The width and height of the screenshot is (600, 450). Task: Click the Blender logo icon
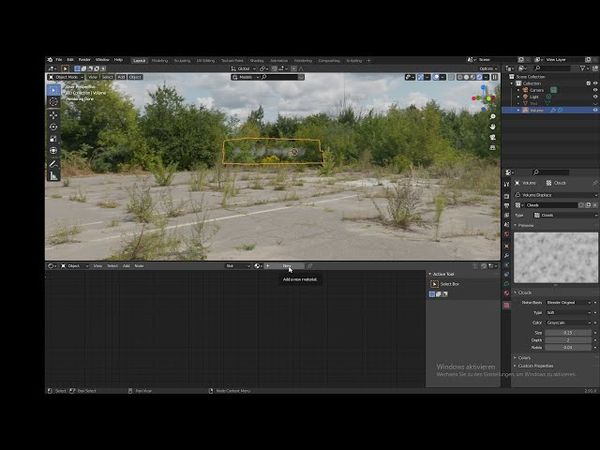click(50, 60)
